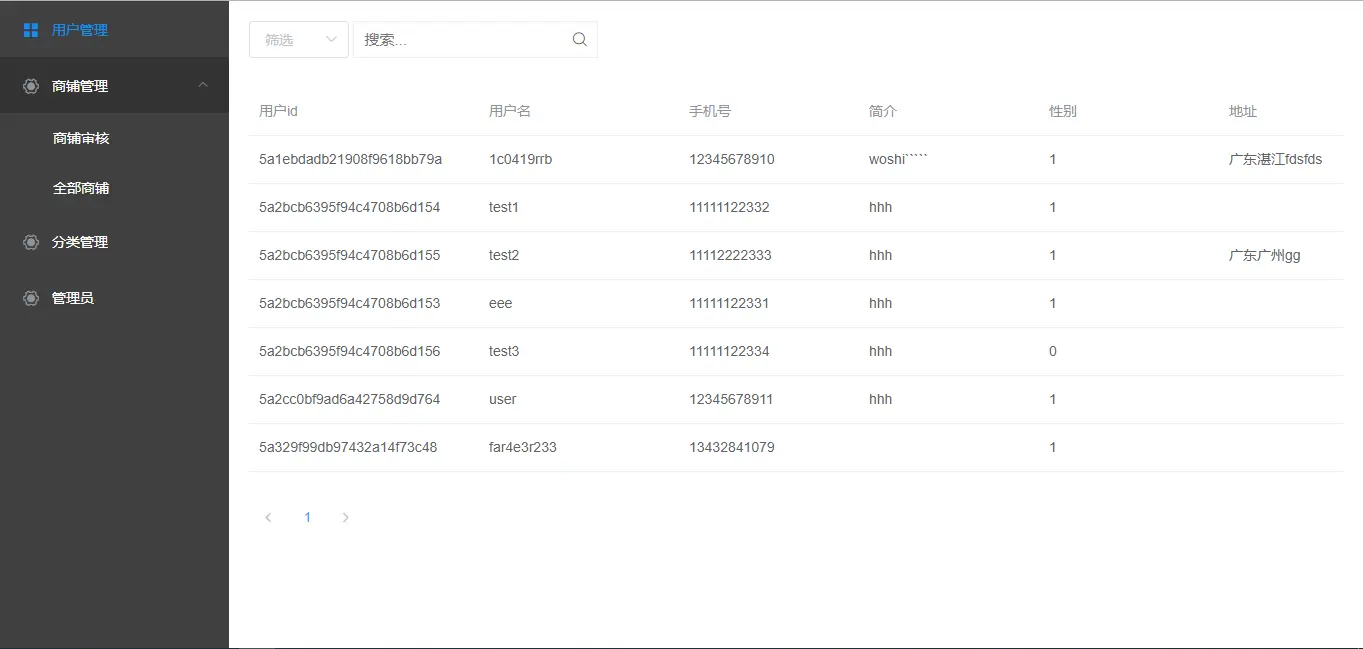Click phone number 13432841079
The width and height of the screenshot is (1363, 649).
732,447
